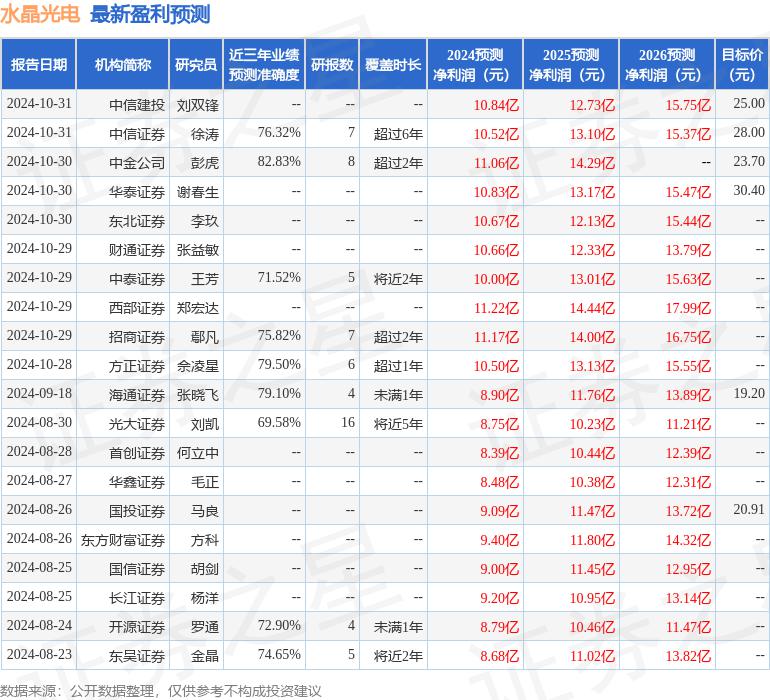This screenshot has height=700, width=770.
Task: Click the 2025 forecast 14.29亿
Action: (x=592, y=163)
